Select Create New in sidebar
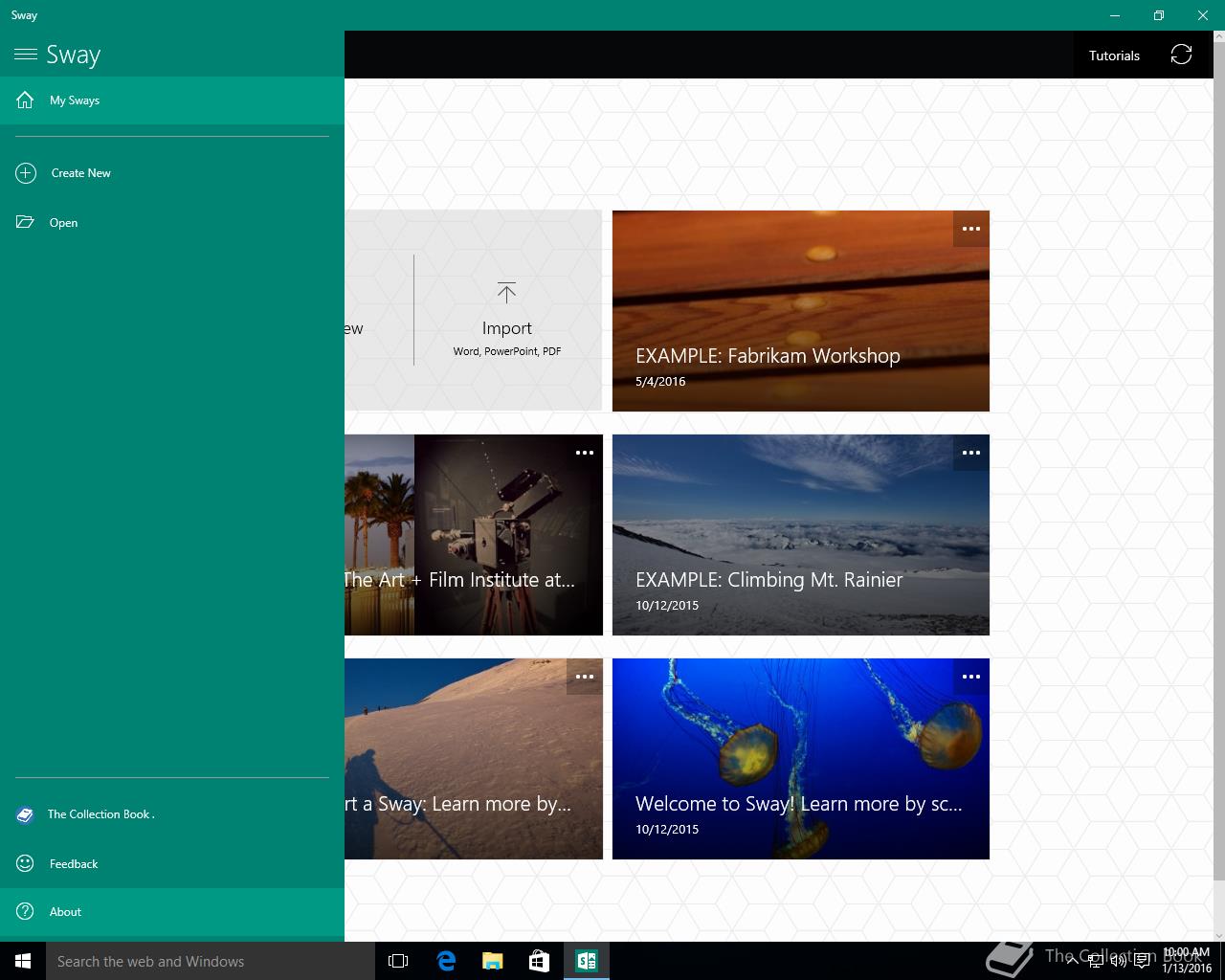 click(x=172, y=173)
